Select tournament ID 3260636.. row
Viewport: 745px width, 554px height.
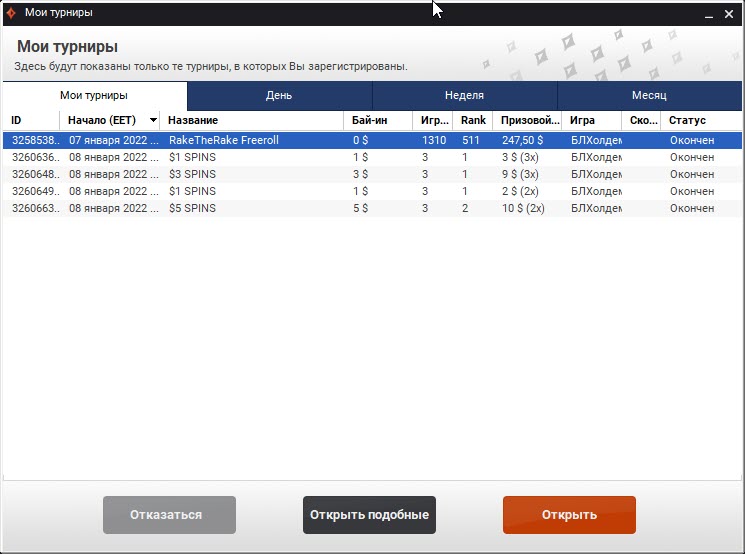coord(372,157)
